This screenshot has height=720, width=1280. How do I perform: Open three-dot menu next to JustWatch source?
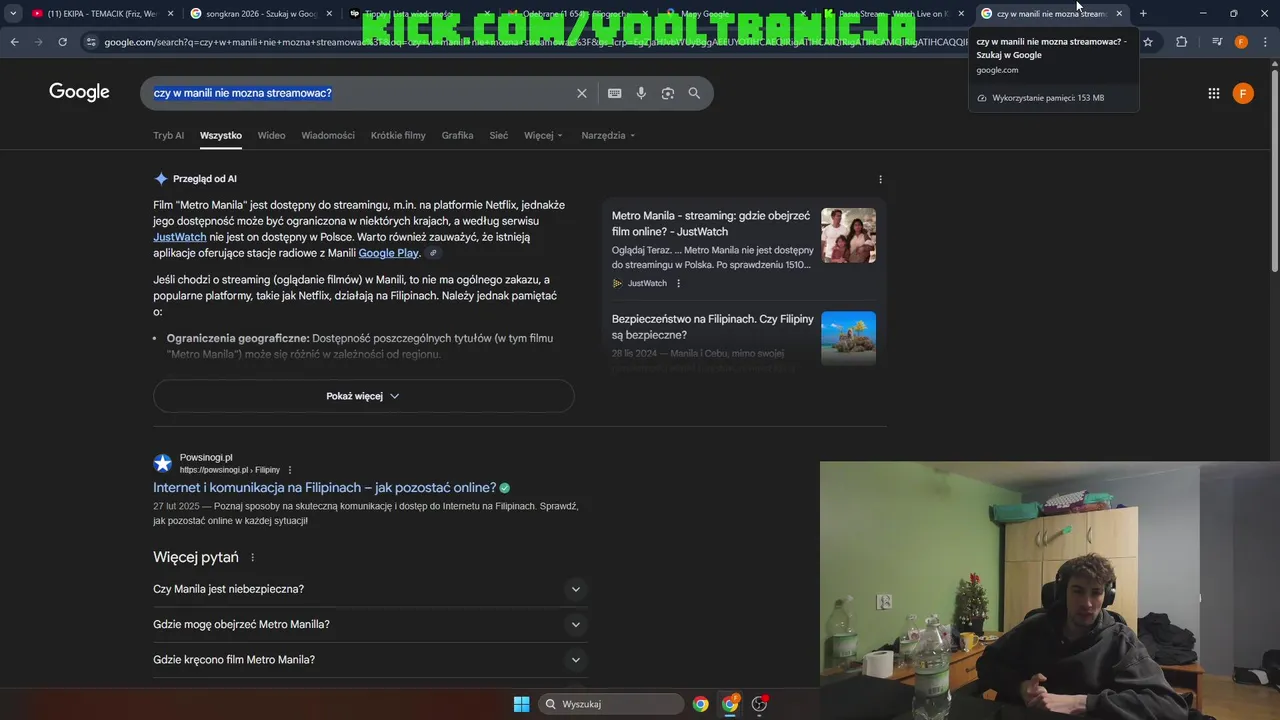pos(678,283)
